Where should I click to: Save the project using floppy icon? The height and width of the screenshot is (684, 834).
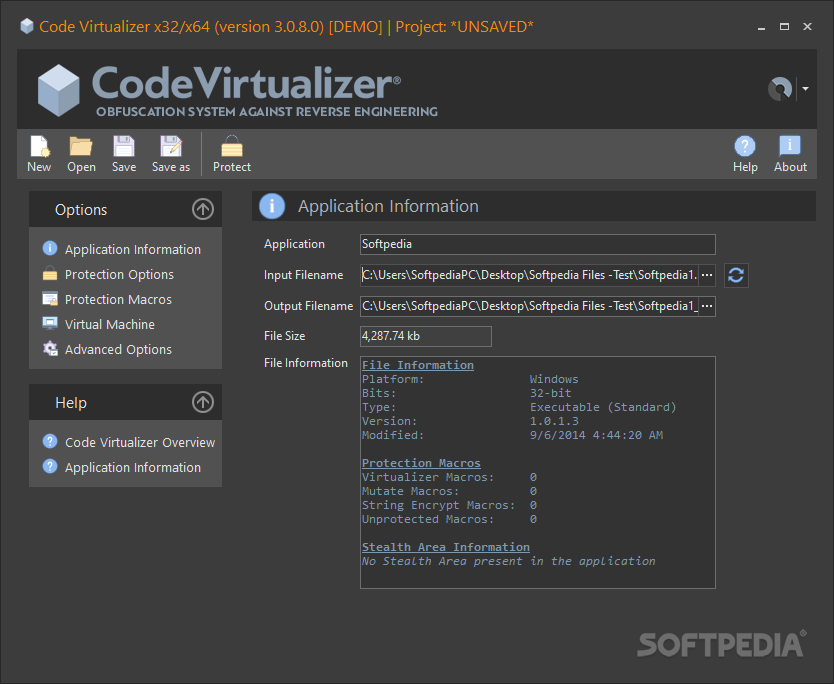coord(124,154)
